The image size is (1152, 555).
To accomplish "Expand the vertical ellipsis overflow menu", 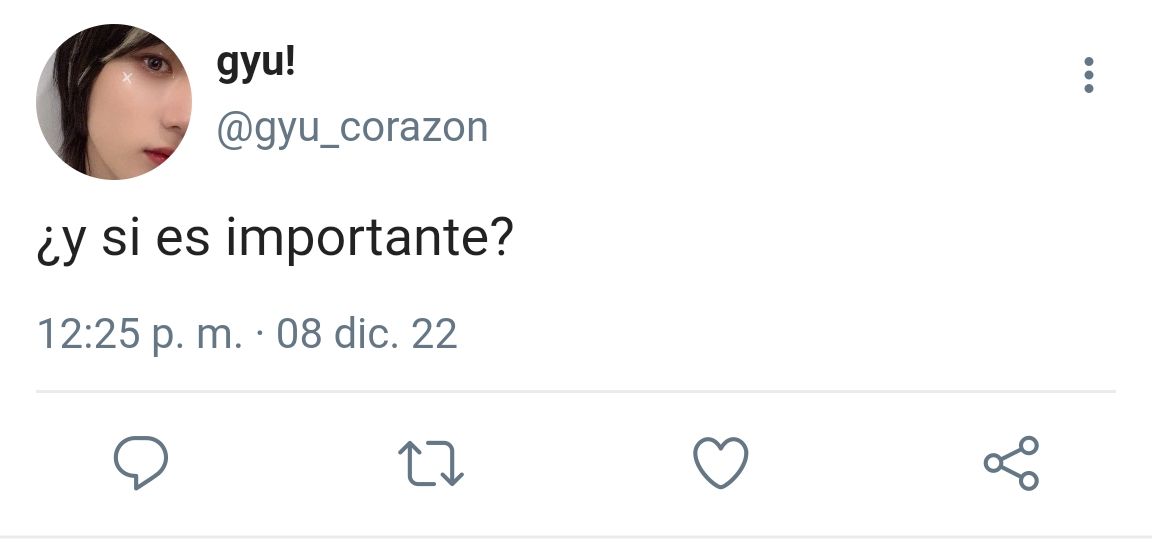I will tap(1088, 75).
